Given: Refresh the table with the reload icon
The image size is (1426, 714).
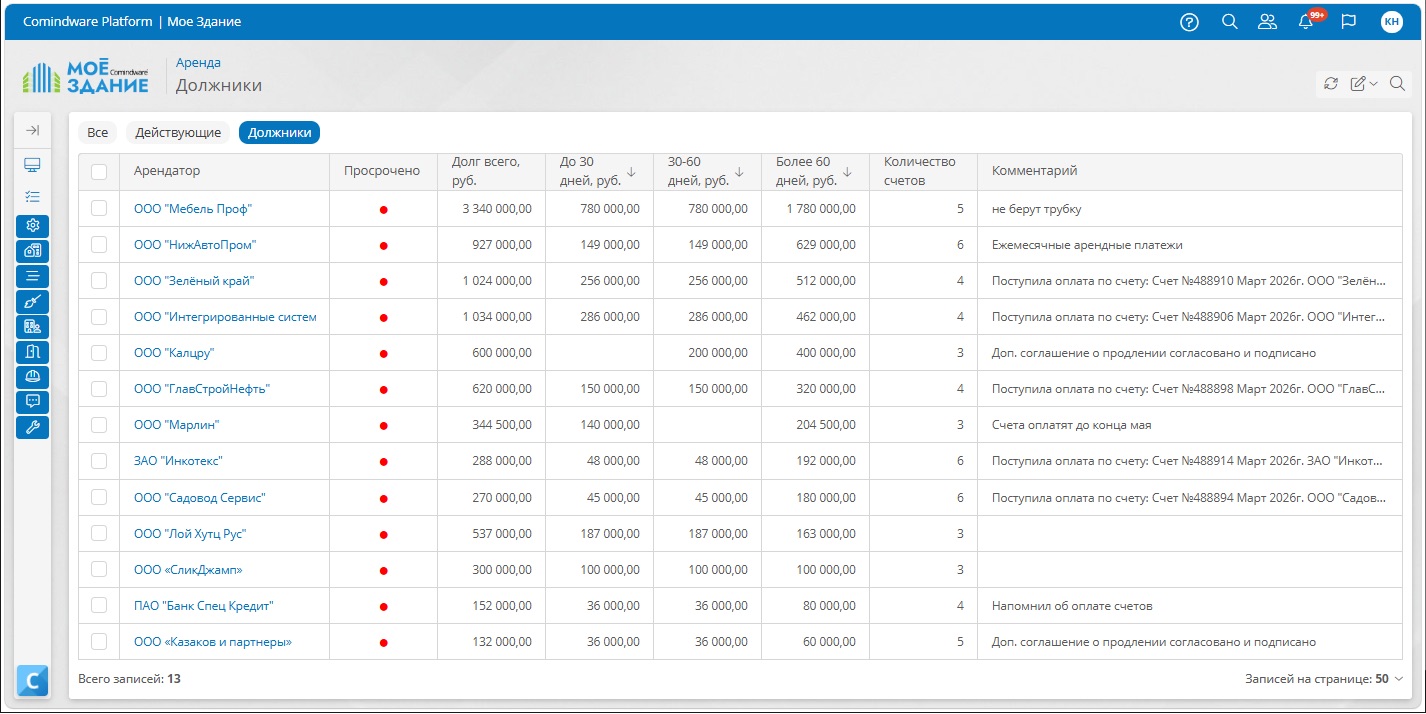Looking at the screenshot, I should click(1330, 84).
